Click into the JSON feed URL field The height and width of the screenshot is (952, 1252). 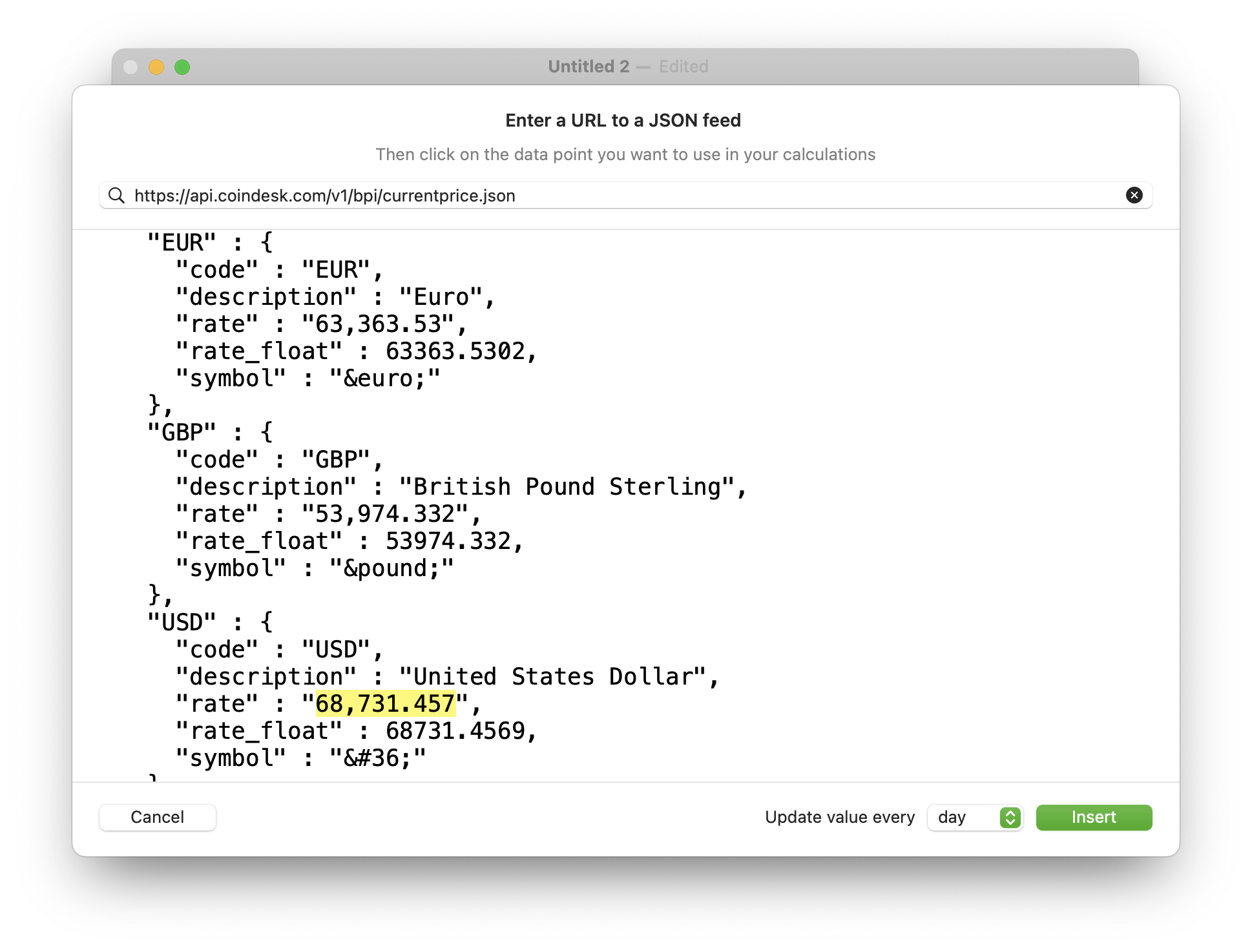[620, 195]
